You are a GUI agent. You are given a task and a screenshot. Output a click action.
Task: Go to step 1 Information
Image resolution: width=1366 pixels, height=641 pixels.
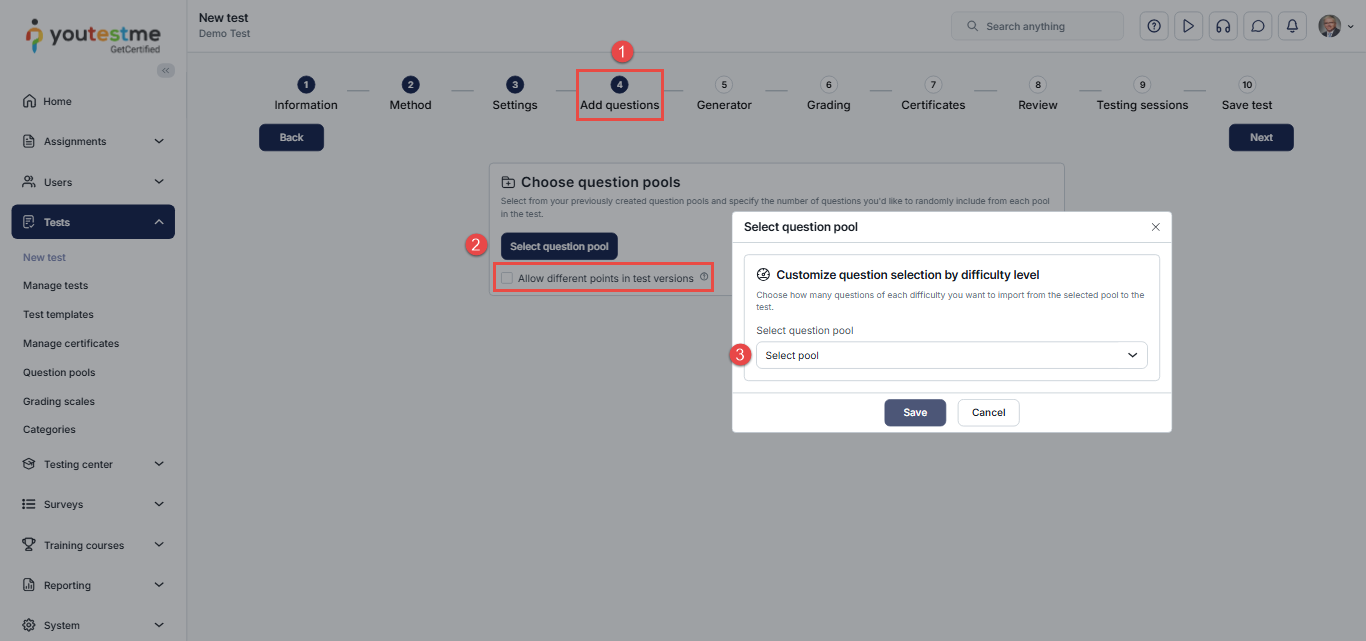[306, 94]
